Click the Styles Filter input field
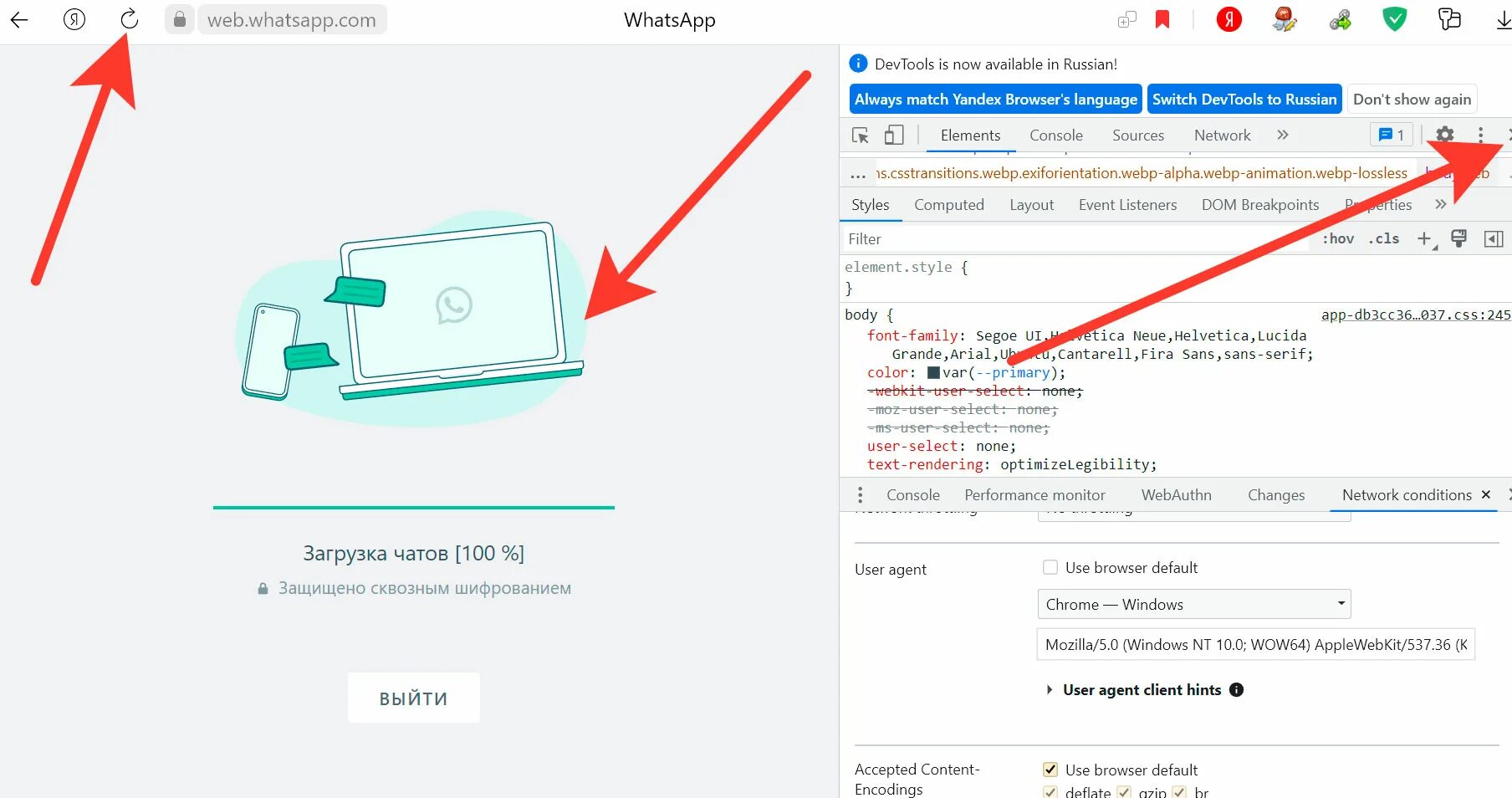This screenshot has width=1512, height=798. pos(1075,239)
